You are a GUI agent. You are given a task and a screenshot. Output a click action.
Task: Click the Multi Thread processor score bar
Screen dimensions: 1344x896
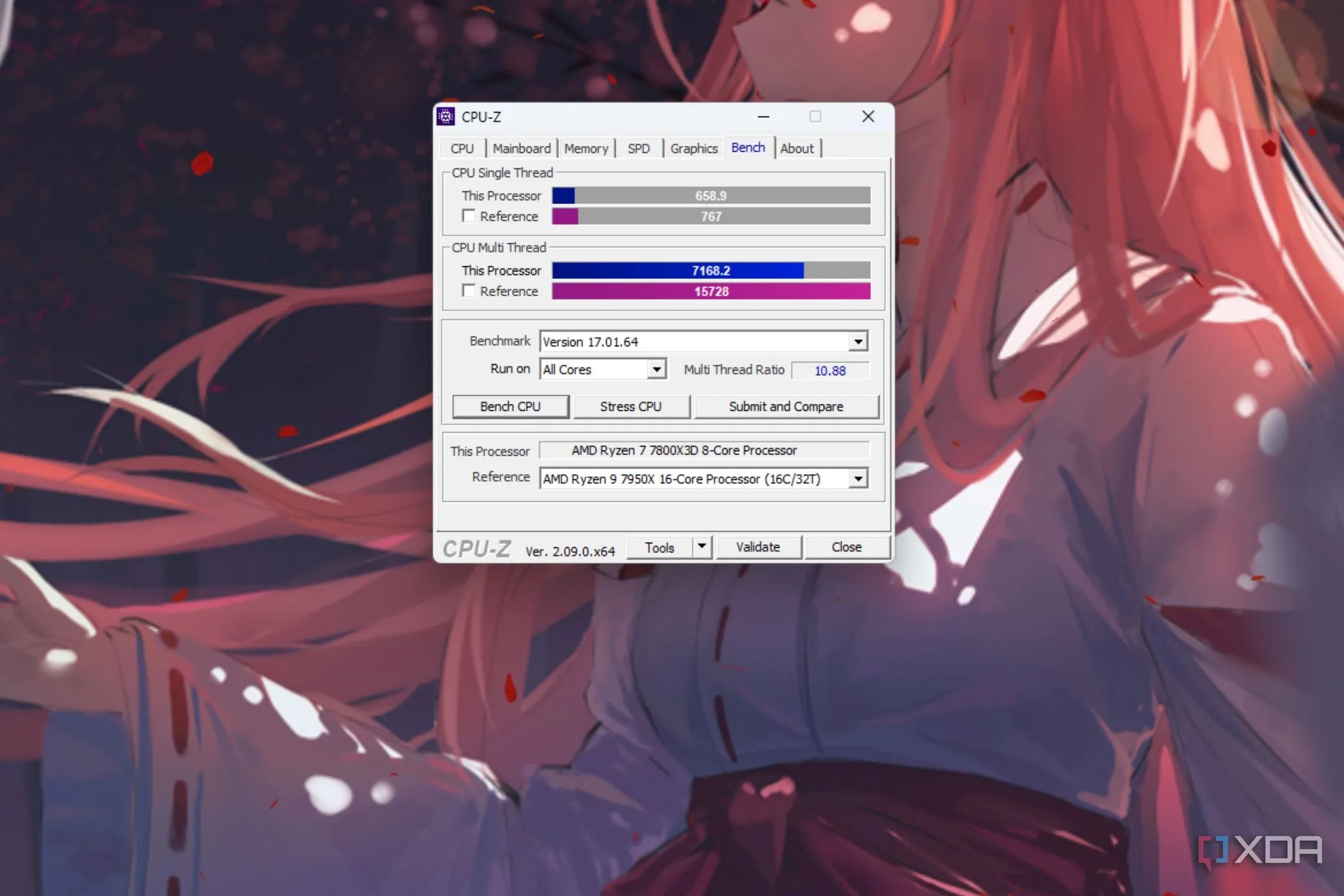click(x=710, y=271)
